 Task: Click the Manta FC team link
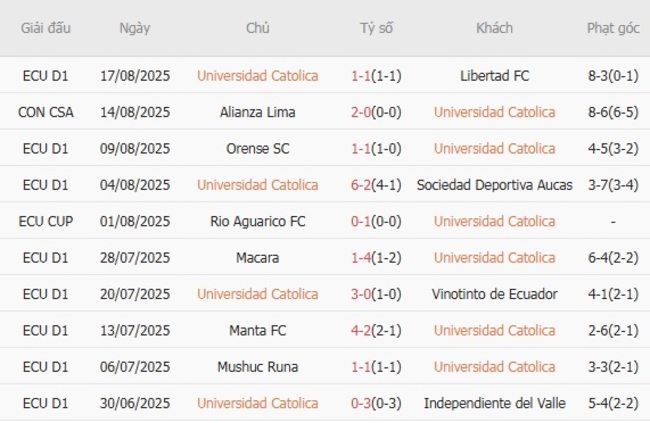tap(257, 330)
